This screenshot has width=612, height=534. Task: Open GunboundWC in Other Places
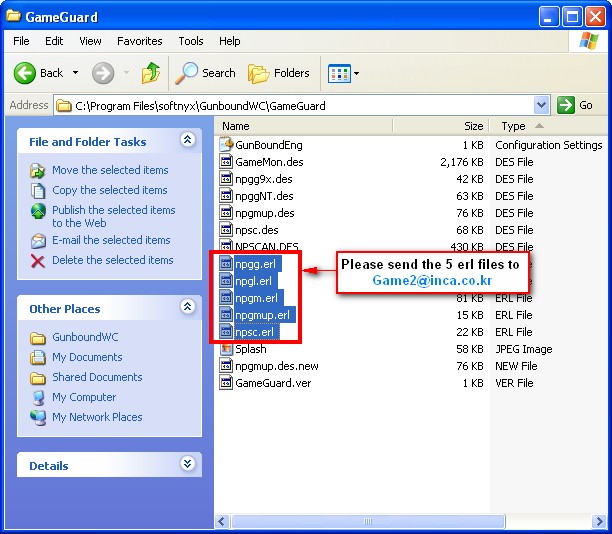(x=85, y=337)
